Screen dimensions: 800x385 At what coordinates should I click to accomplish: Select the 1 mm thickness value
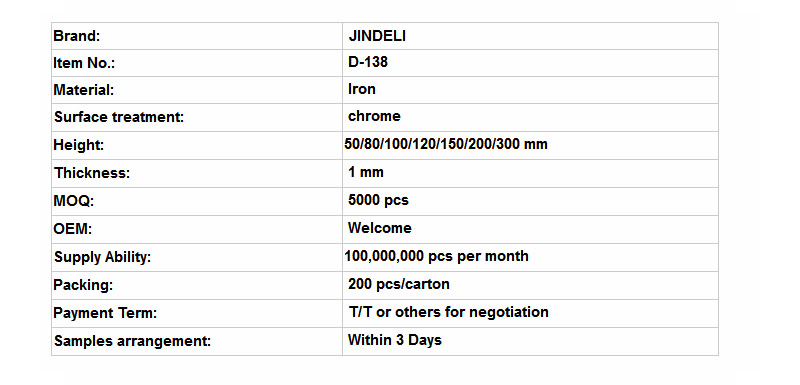pyautogui.click(x=366, y=172)
